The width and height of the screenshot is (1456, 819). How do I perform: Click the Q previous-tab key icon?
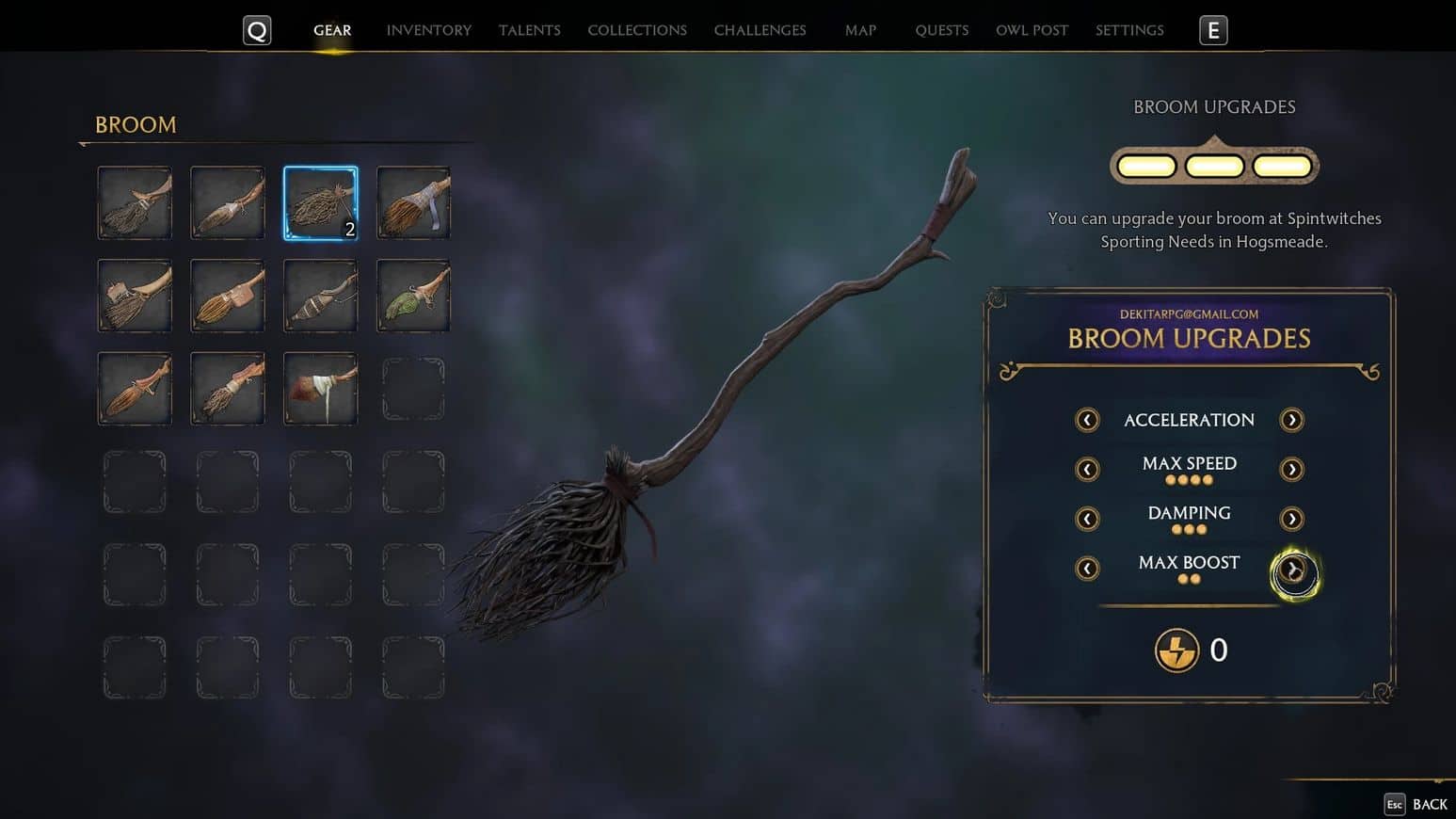click(x=257, y=30)
